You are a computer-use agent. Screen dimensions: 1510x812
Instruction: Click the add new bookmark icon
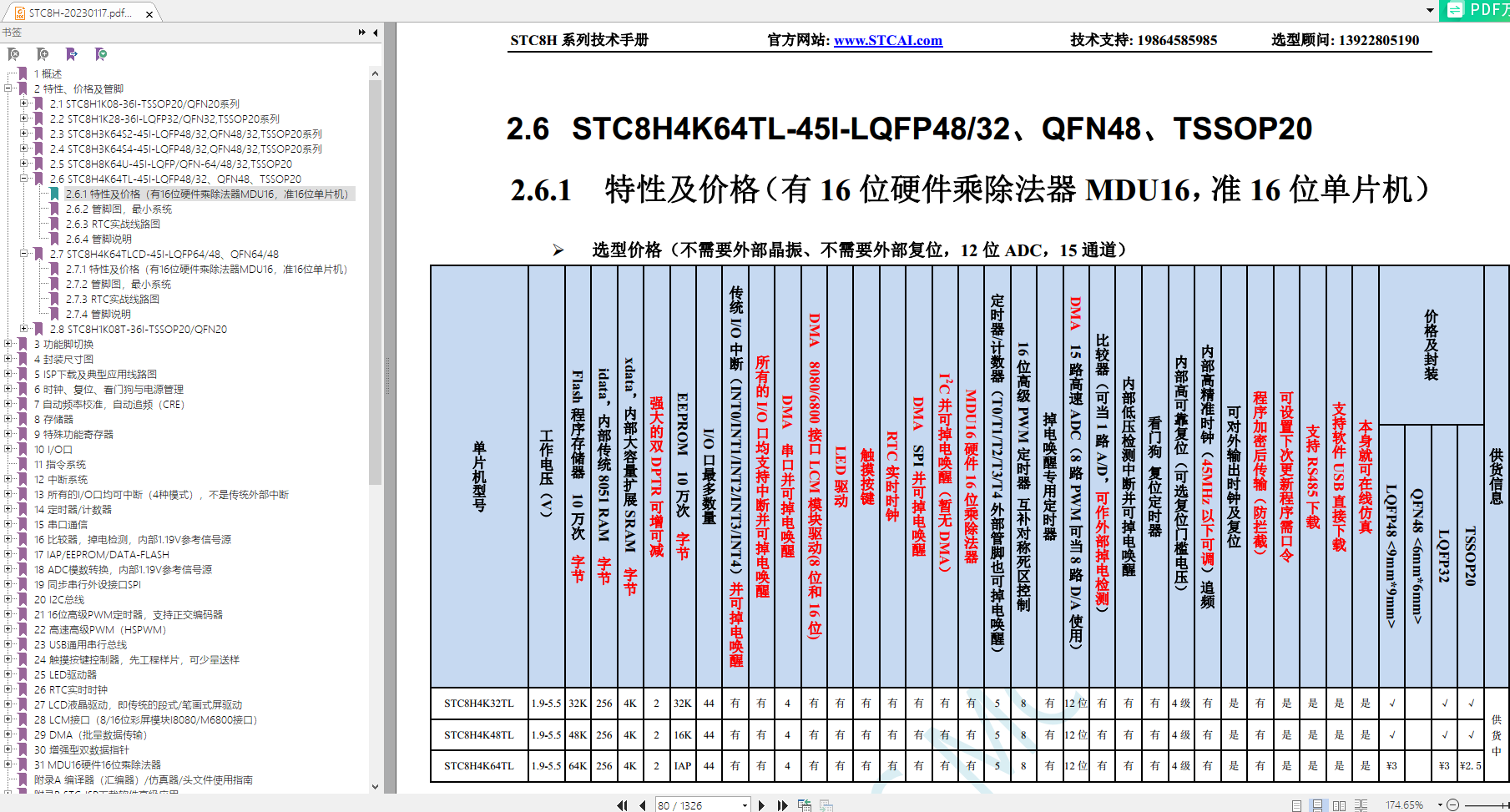pyautogui.click(x=43, y=54)
